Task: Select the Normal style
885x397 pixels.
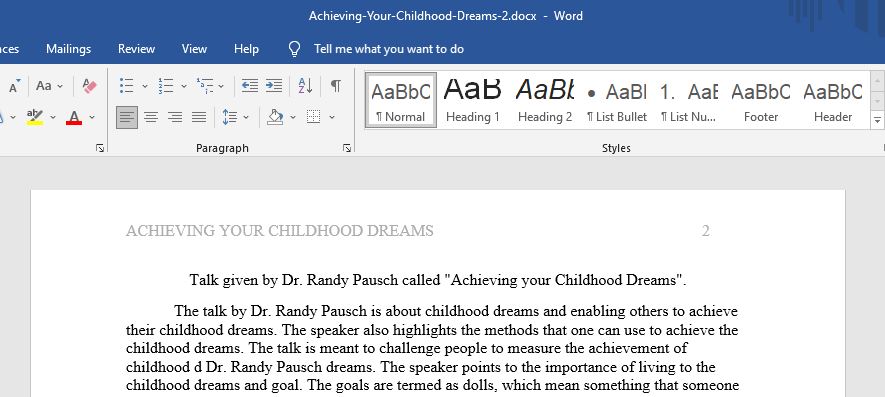Action: tap(401, 100)
